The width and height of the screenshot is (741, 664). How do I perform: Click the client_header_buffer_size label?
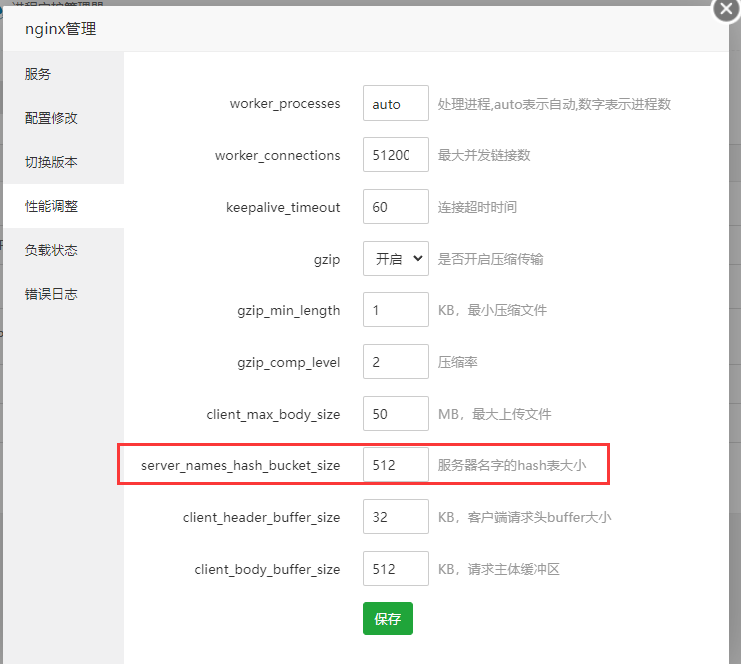click(x=261, y=517)
